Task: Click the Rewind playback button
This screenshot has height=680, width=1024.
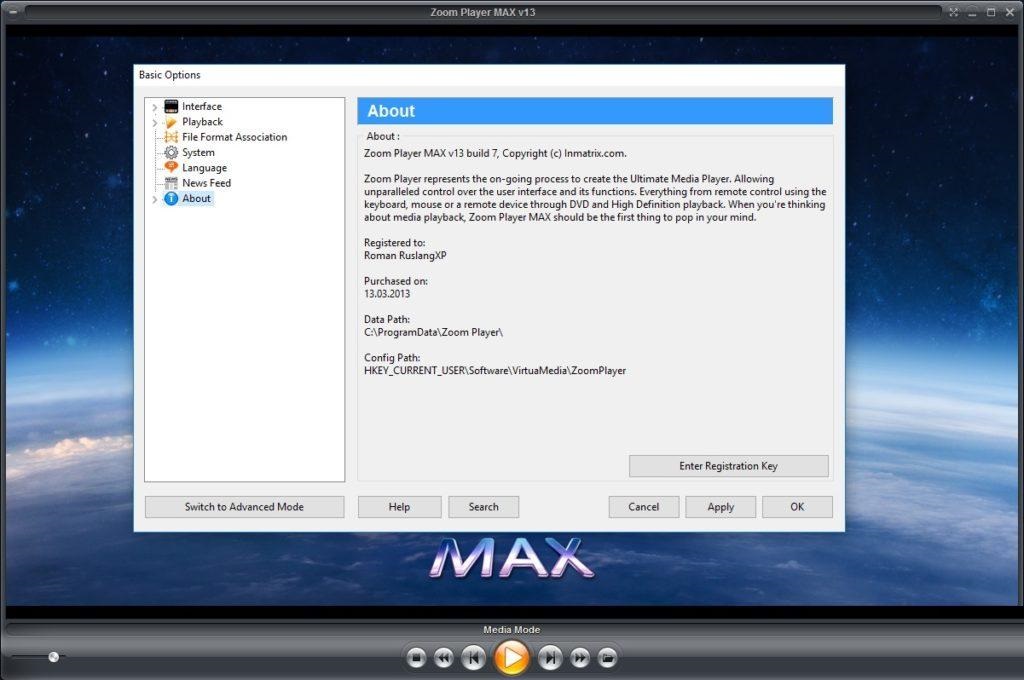Action: click(444, 658)
